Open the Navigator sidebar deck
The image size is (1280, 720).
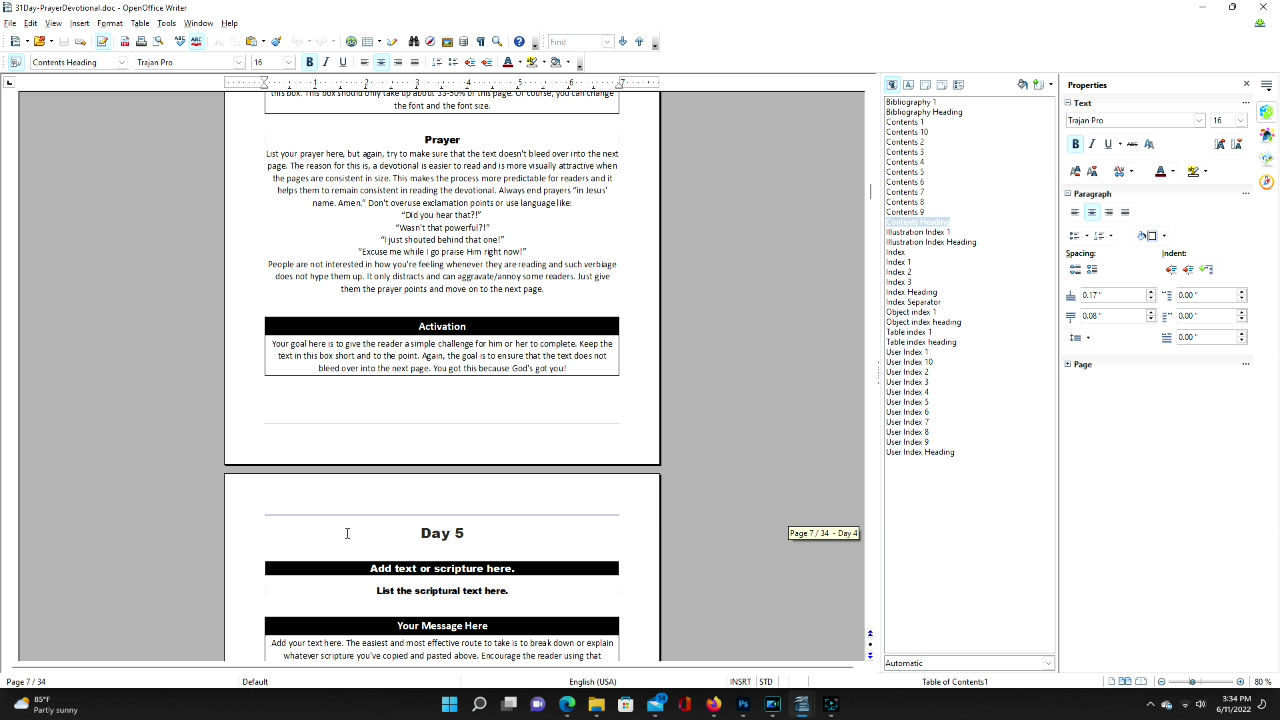click(1267, 182)
